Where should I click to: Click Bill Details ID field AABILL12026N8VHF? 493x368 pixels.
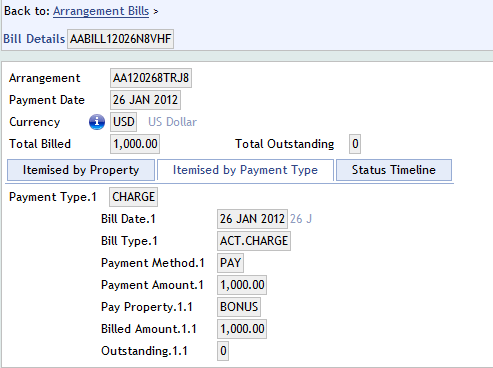120,39
